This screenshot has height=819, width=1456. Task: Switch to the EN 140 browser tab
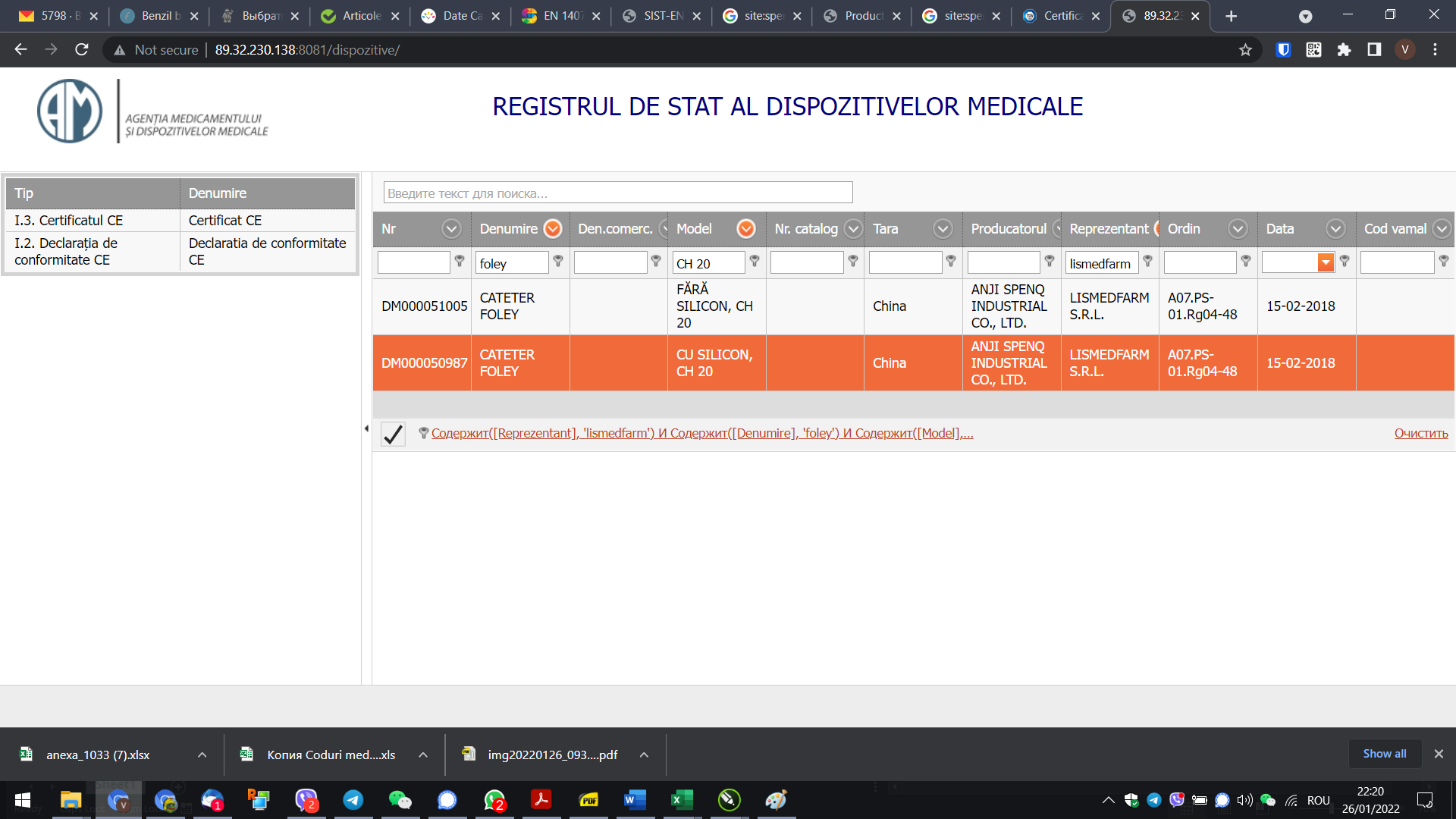(561, 16)
